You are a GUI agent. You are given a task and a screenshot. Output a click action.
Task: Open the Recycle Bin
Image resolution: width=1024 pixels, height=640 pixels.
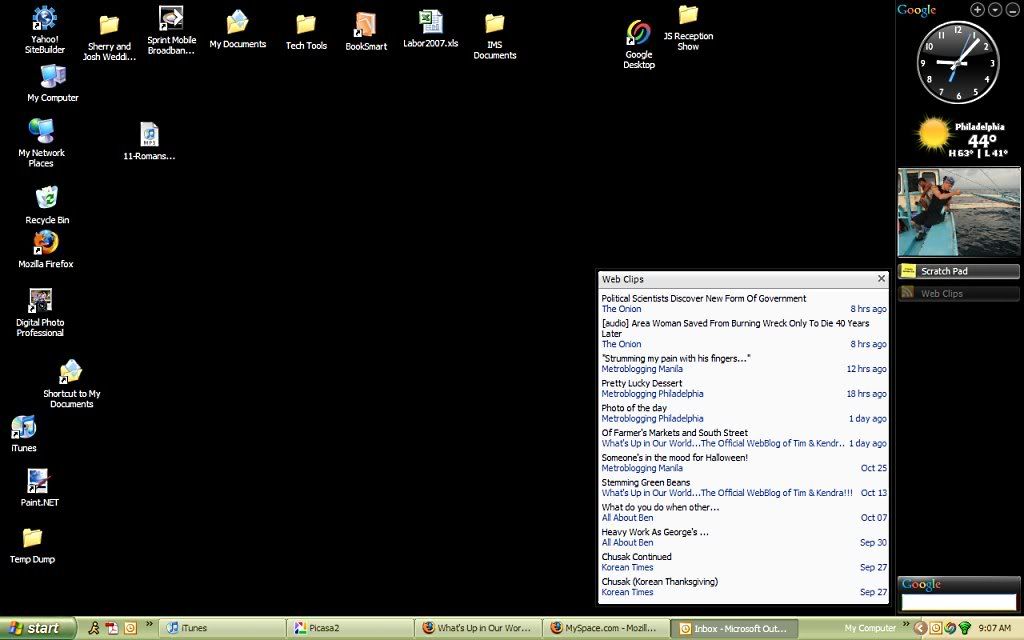47,205
